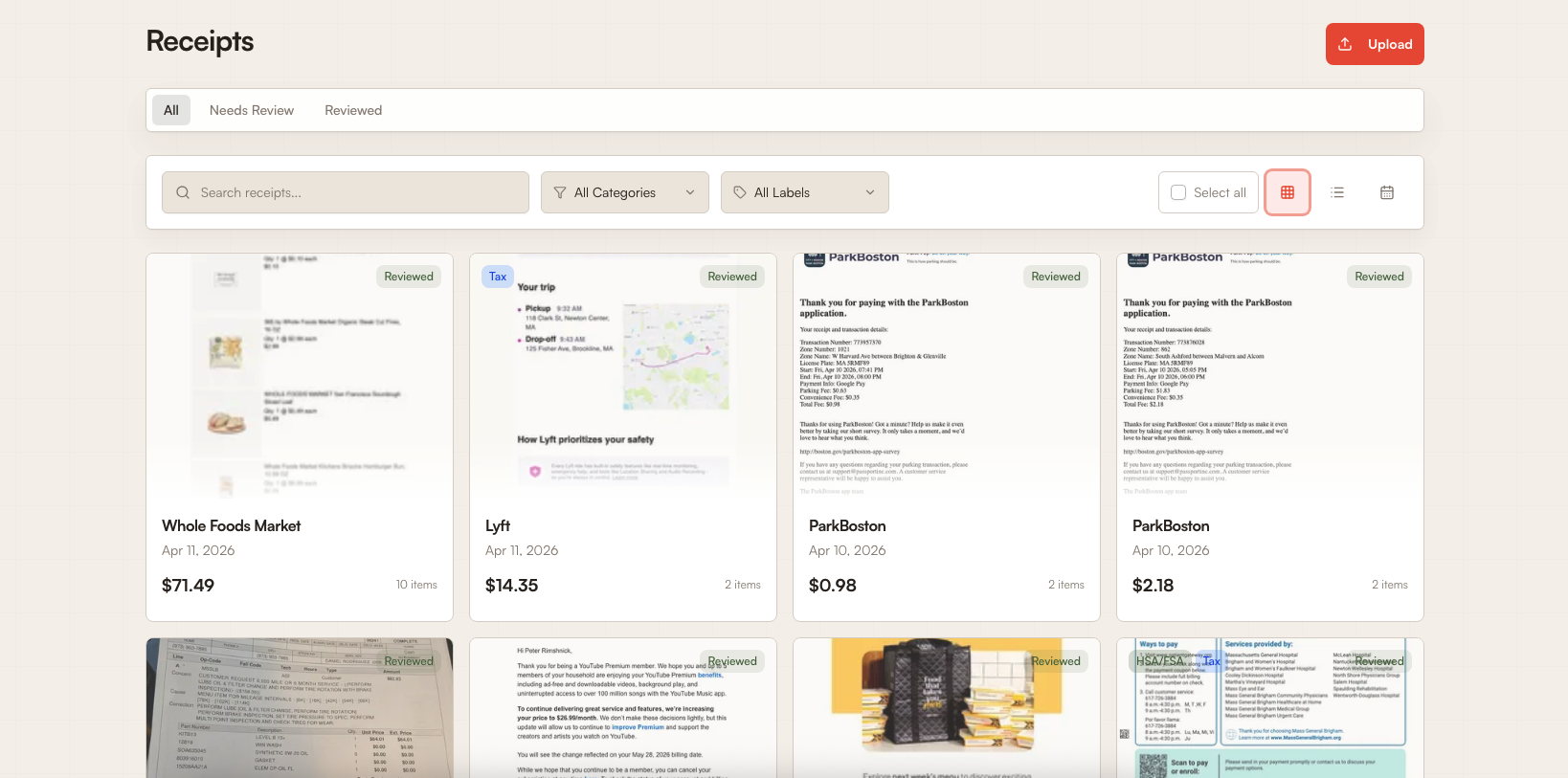Open the All Categories dropdown
Image resolution: width=1568 pixels, height=778 pixels.
pyautogui.click(x=625, y=192)
